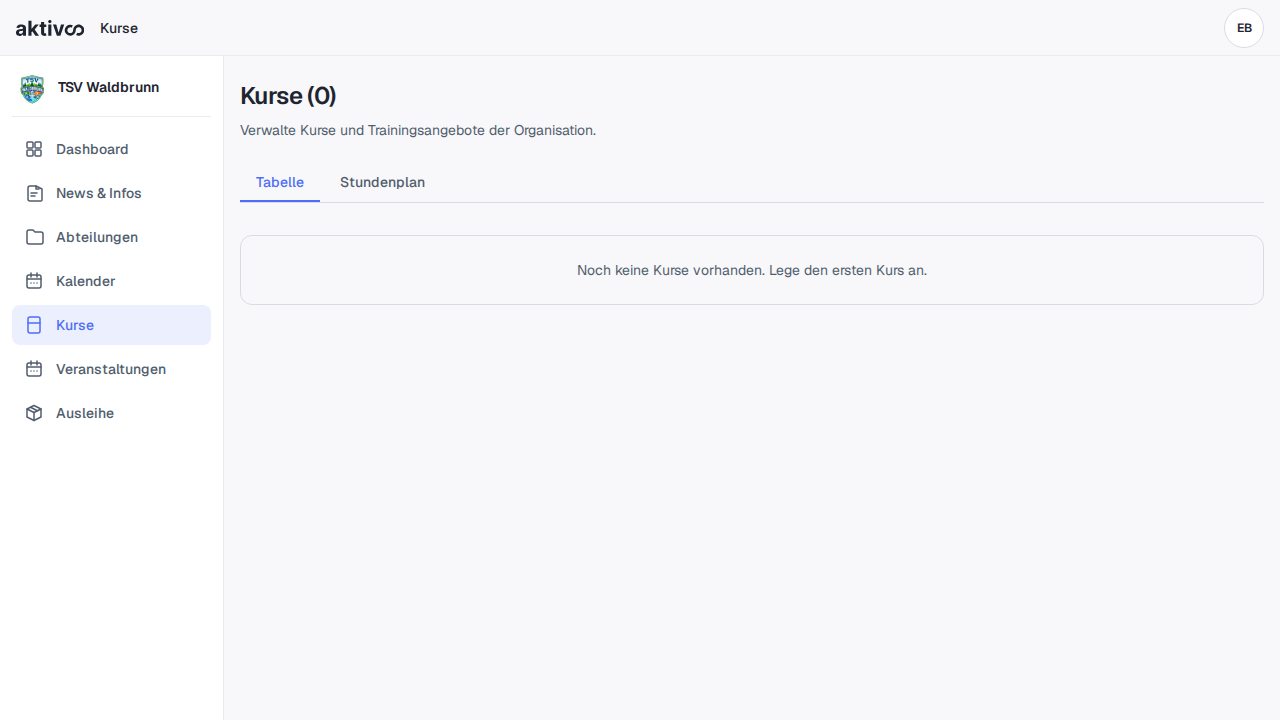Click the 'Noch keine Kurse vorhanden' message
The image size is (1280, 720).
point(752,270)
